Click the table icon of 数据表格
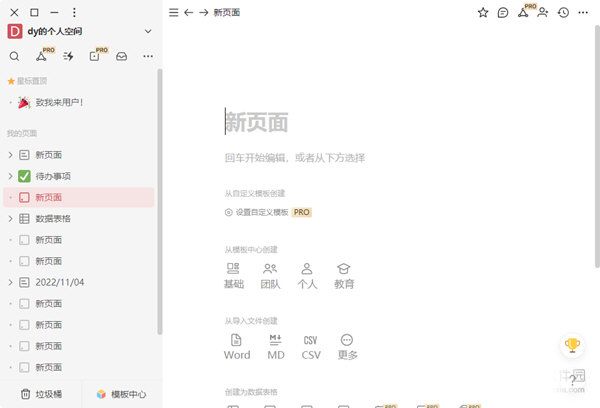This screenshot has width=600, height=408. 24,219
